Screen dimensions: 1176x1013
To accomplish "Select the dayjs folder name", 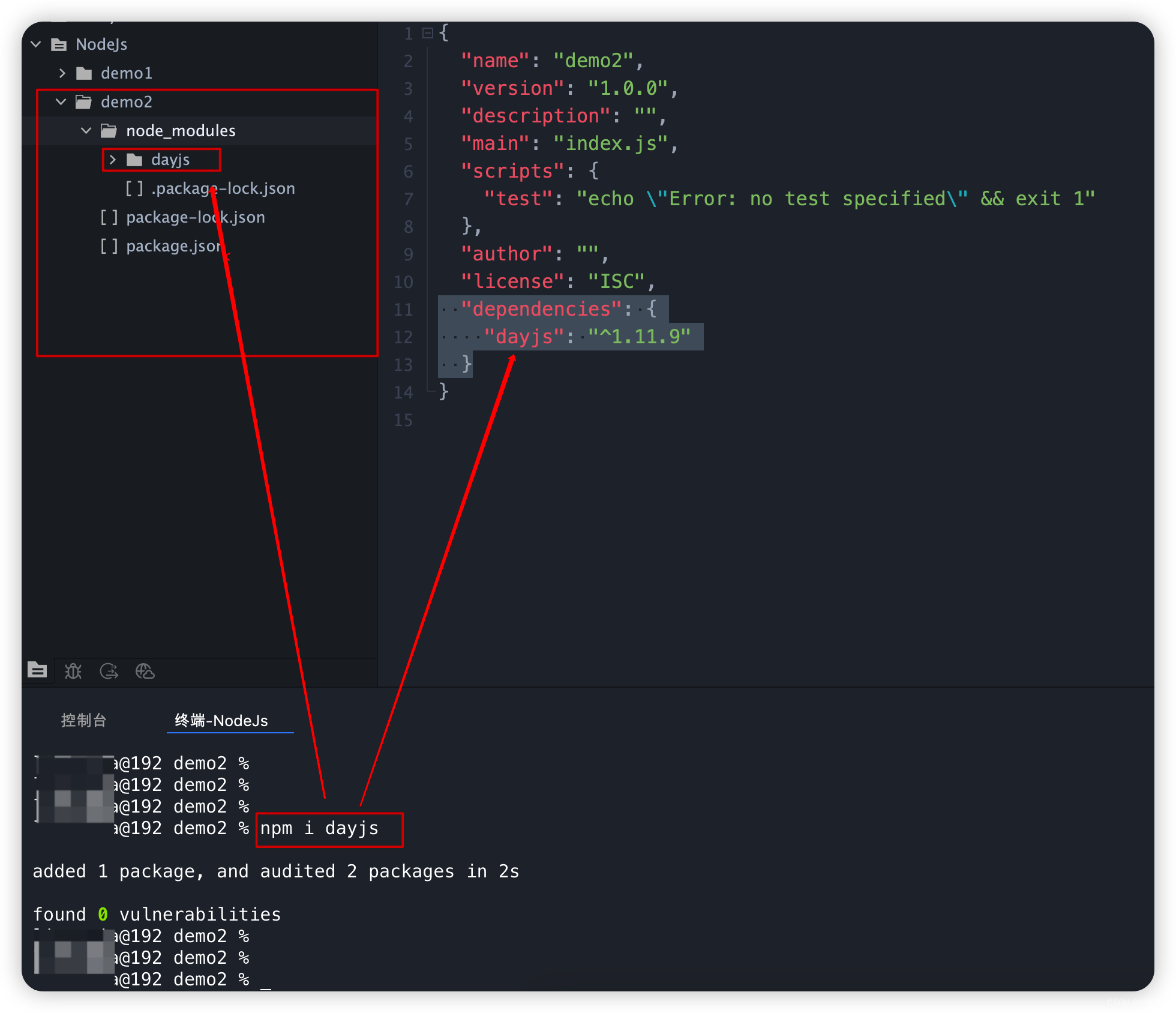I will pos(170,160).
